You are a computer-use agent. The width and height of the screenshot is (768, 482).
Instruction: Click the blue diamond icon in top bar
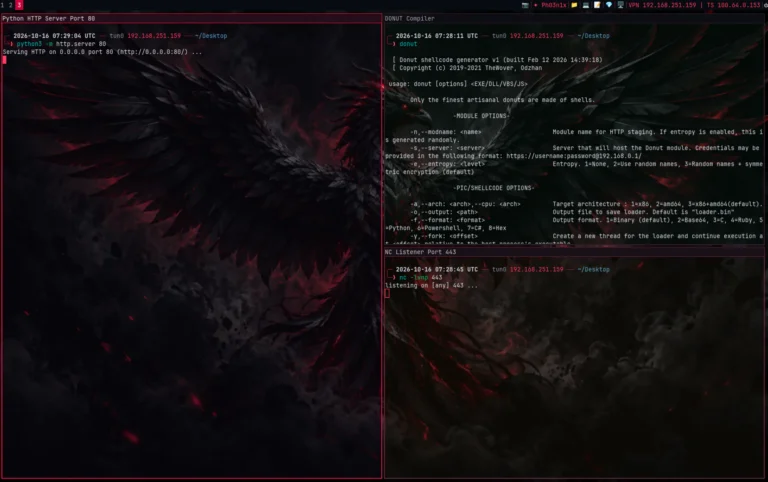point(609,5)
